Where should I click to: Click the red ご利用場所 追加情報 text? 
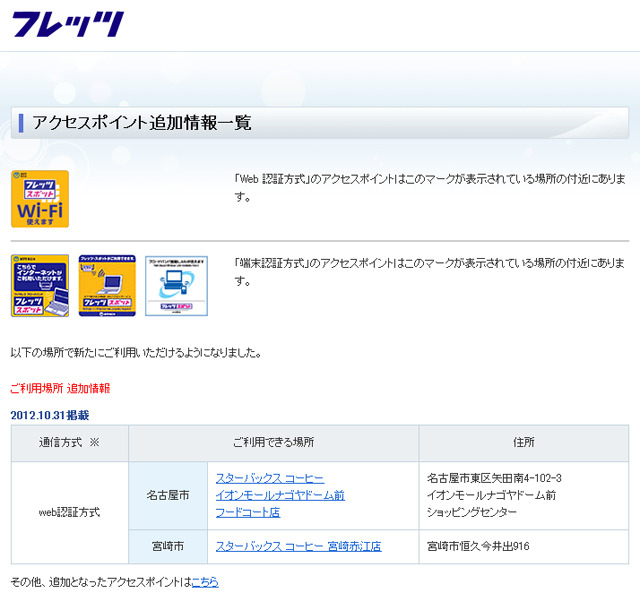(x=60, y=388)
